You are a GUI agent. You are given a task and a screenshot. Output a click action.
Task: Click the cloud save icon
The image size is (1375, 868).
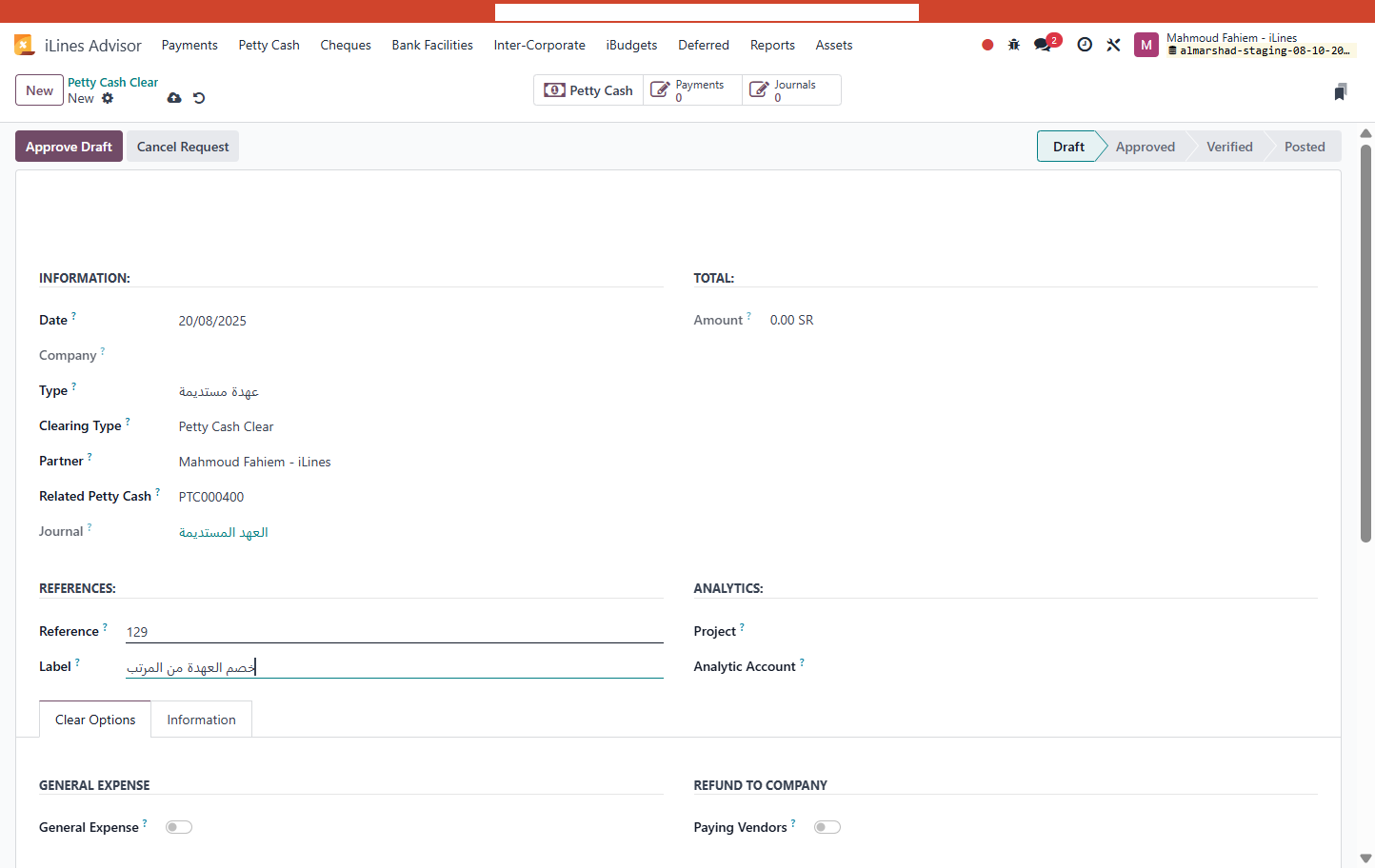[174, 98]
